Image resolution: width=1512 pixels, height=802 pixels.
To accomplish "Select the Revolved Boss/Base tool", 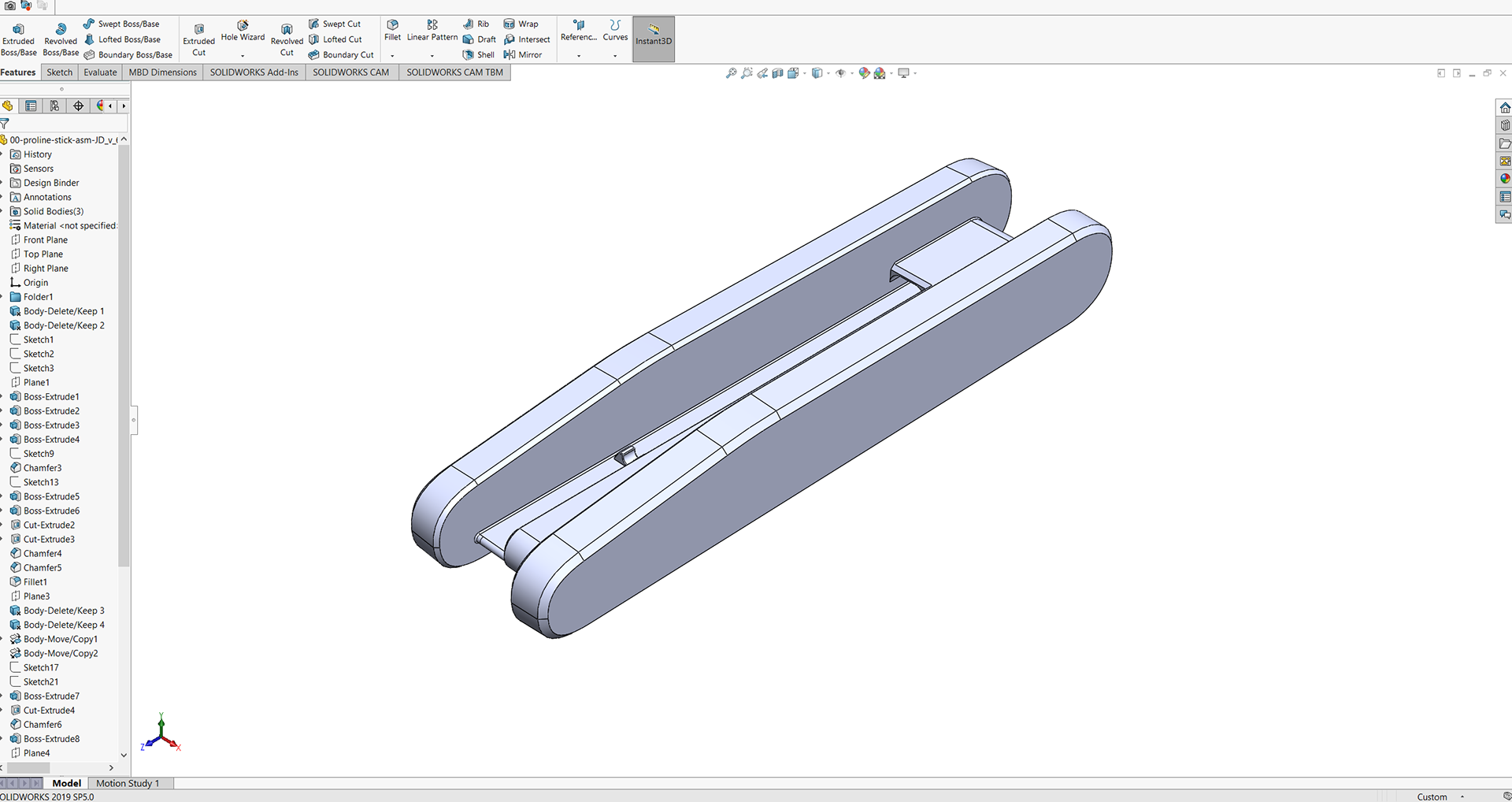I will [x=61, y=39].
